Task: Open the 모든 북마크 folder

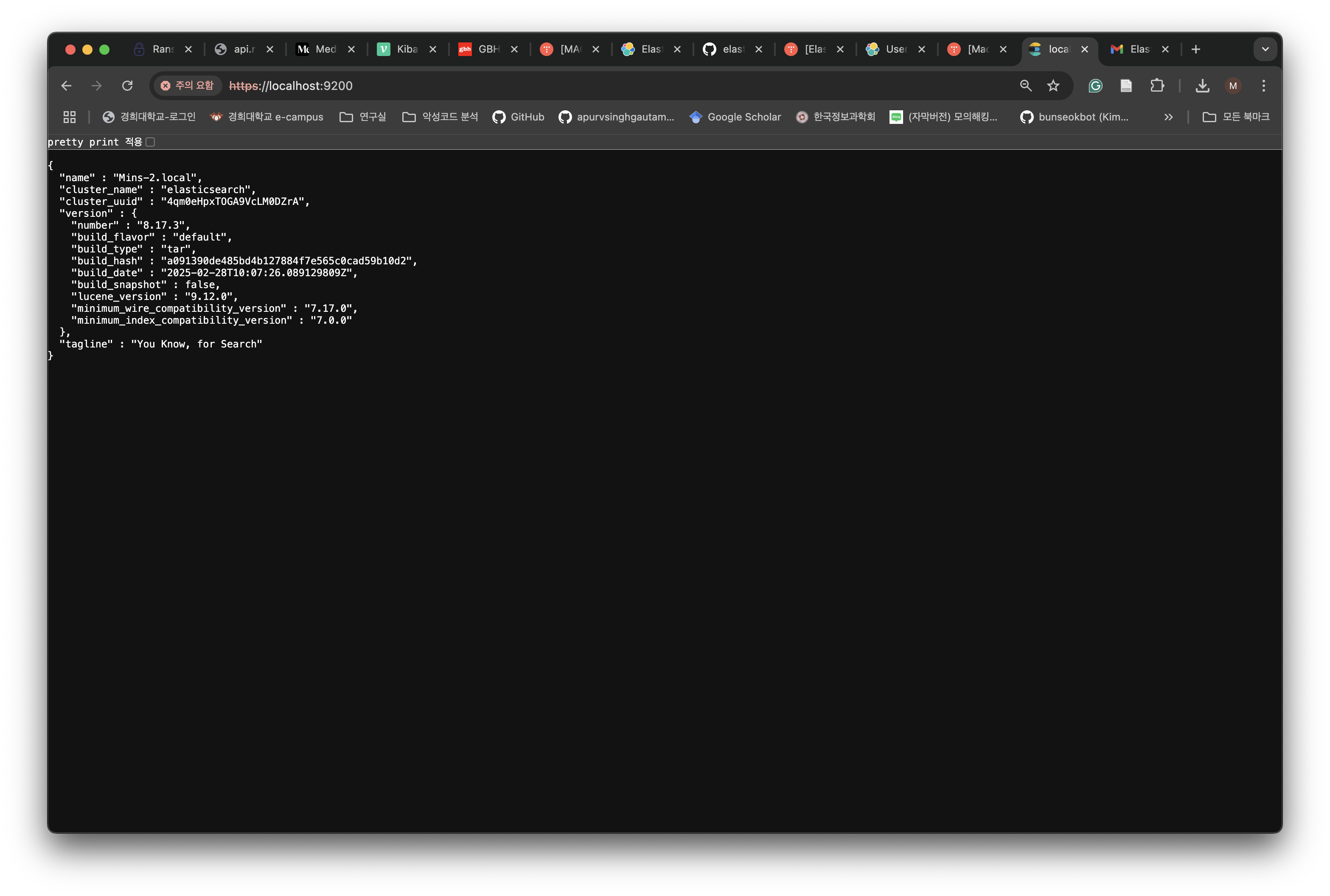Action: pyautogui.click(x=1236, y=117)
